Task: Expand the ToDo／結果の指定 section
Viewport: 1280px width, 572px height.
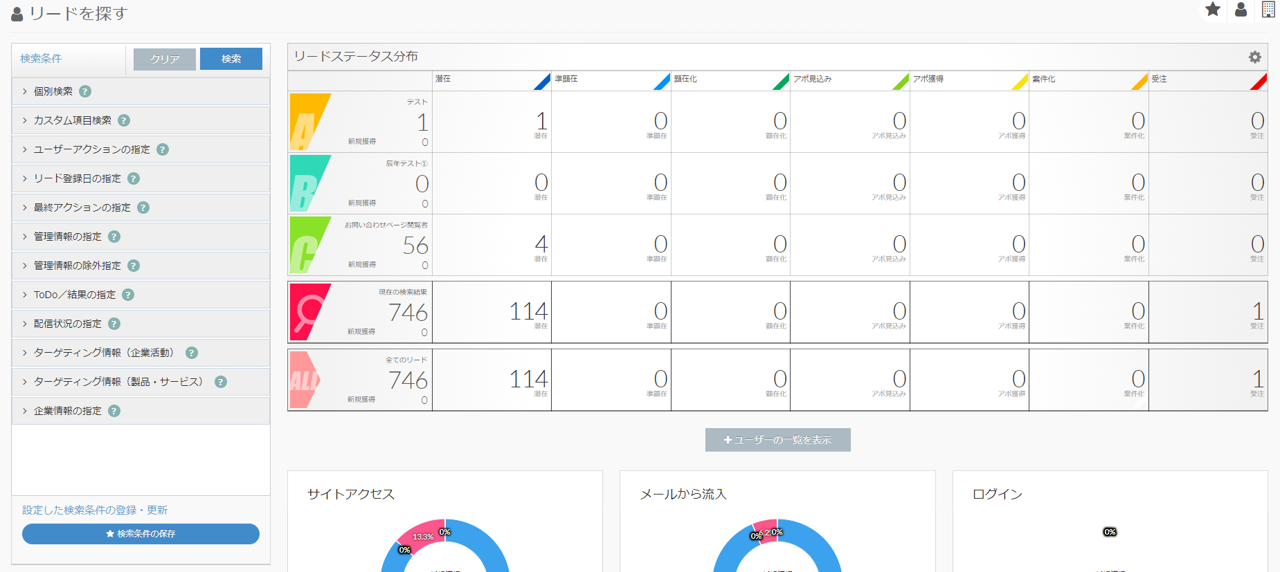Action: point(141,295)
